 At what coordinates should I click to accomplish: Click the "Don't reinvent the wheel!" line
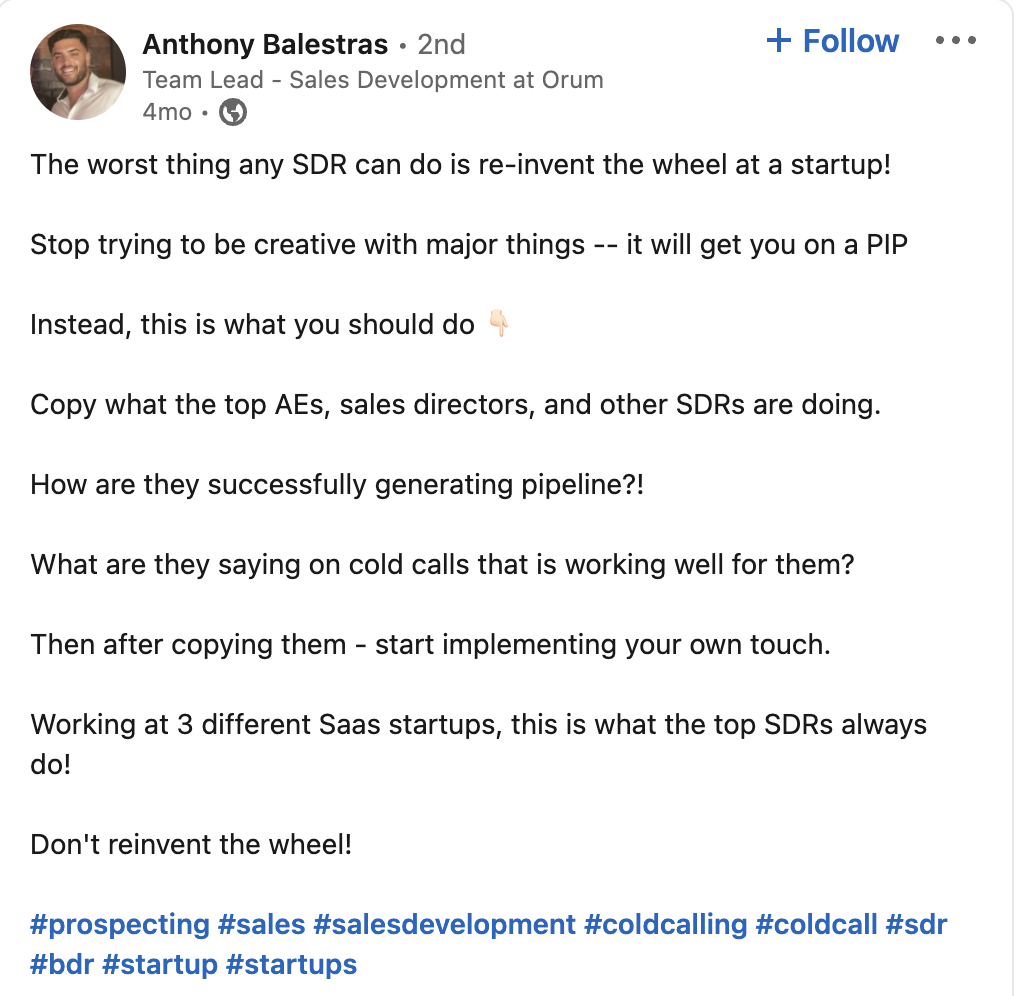(191, 844)
